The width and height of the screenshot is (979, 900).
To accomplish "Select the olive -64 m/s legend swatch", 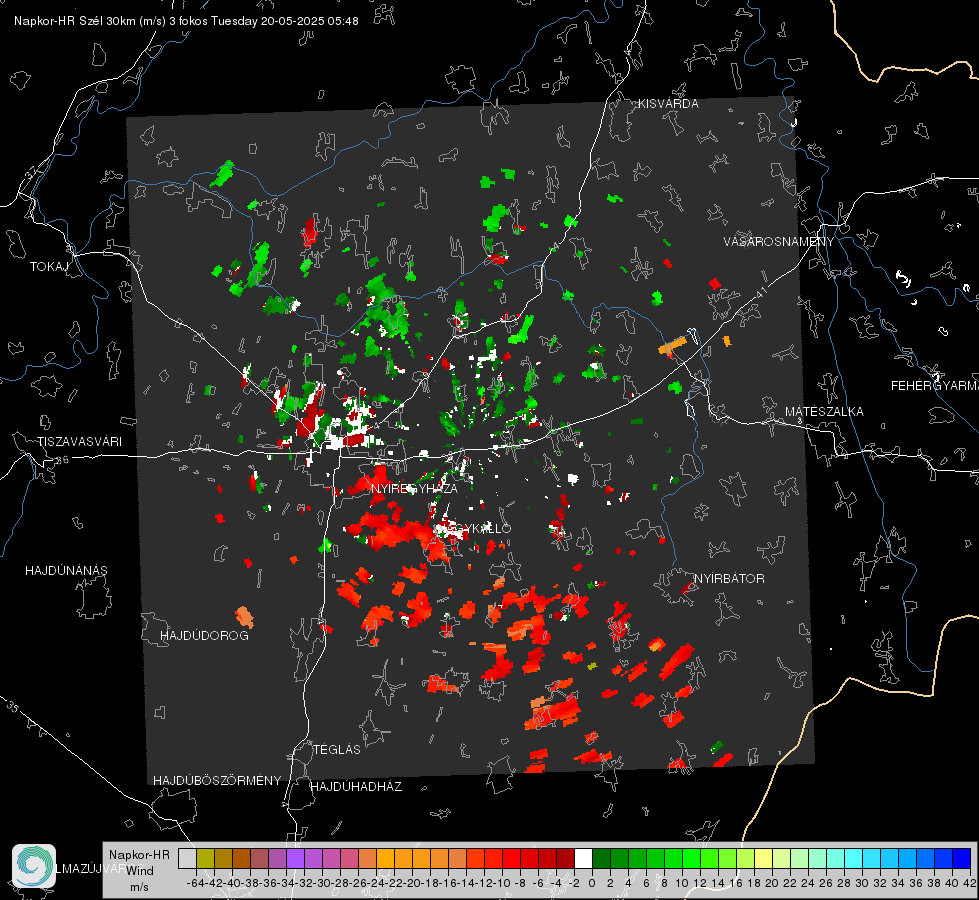I will (x=205, y=858).
